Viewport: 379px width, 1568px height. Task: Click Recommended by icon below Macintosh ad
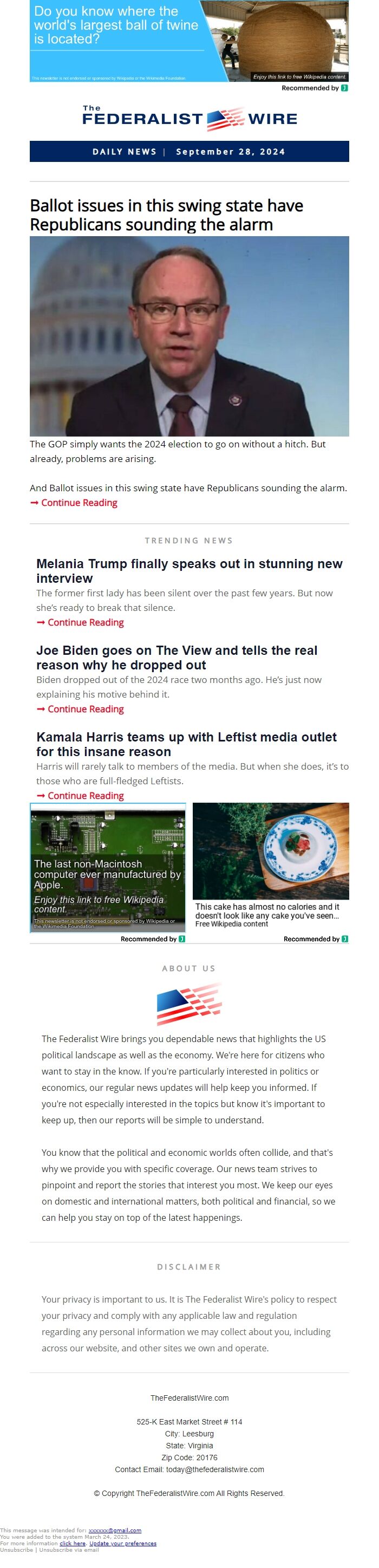182,939
